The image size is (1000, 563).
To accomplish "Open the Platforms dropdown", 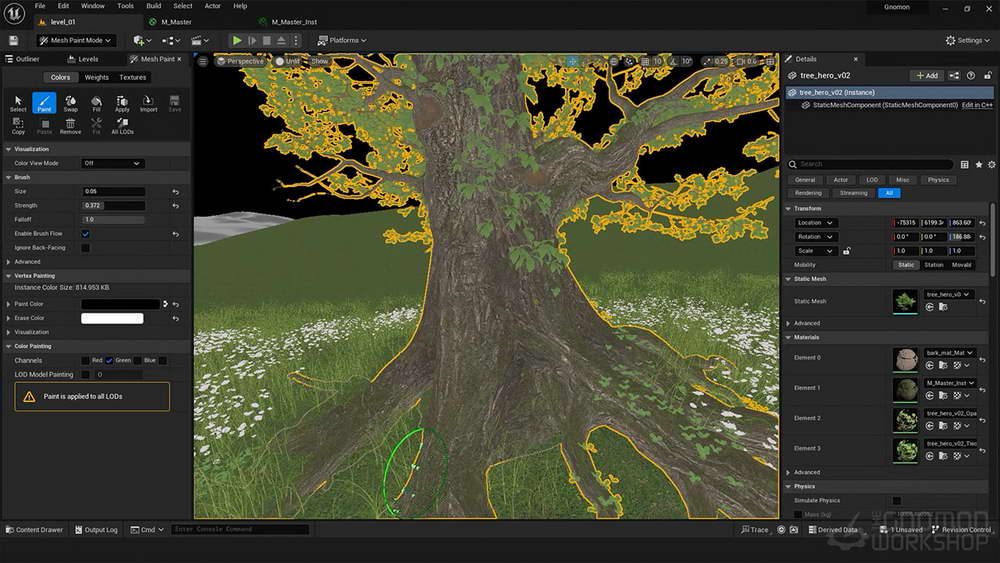I will 342,40.
